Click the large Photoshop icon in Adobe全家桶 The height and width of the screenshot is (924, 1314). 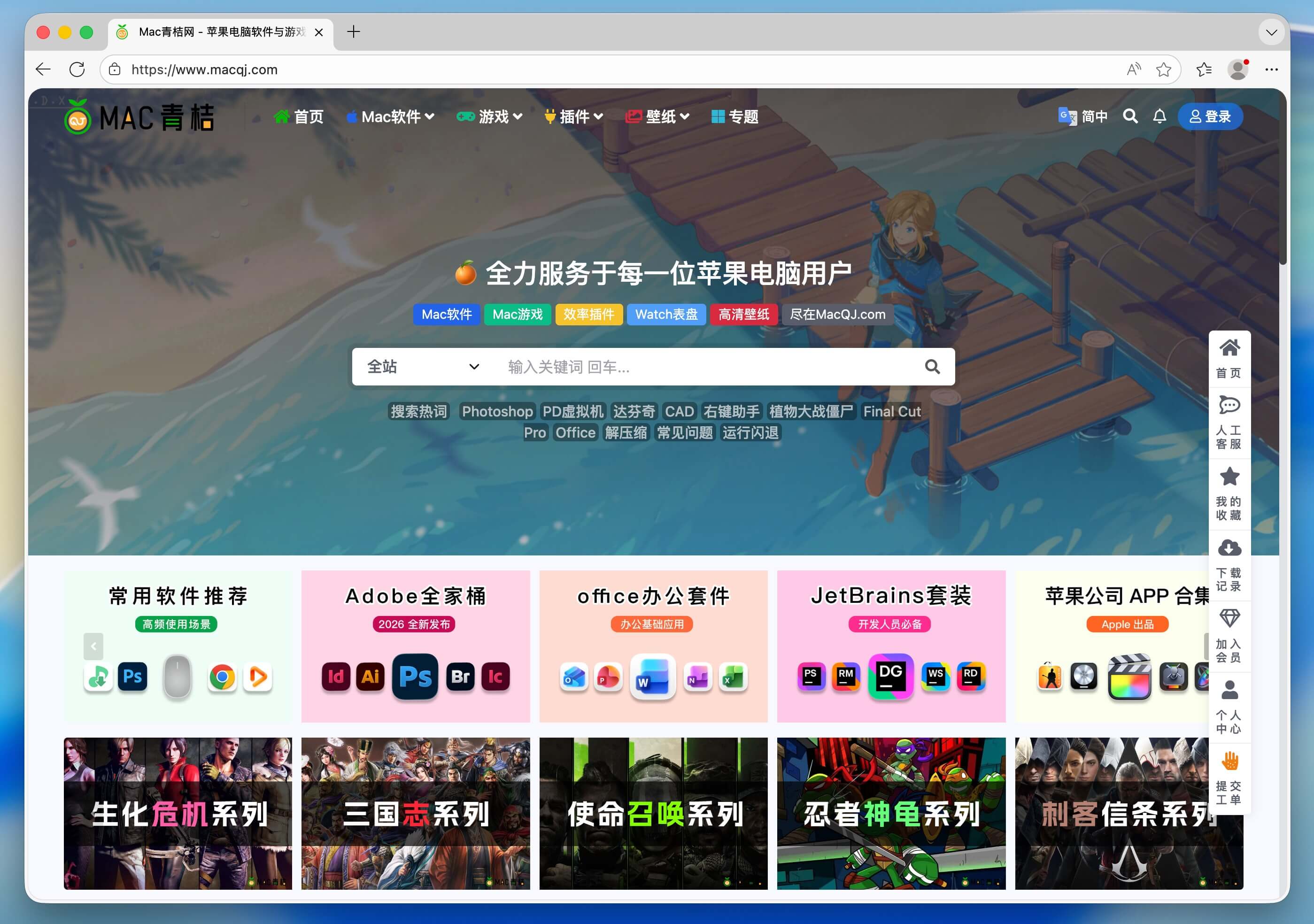[x=415, y=677]
